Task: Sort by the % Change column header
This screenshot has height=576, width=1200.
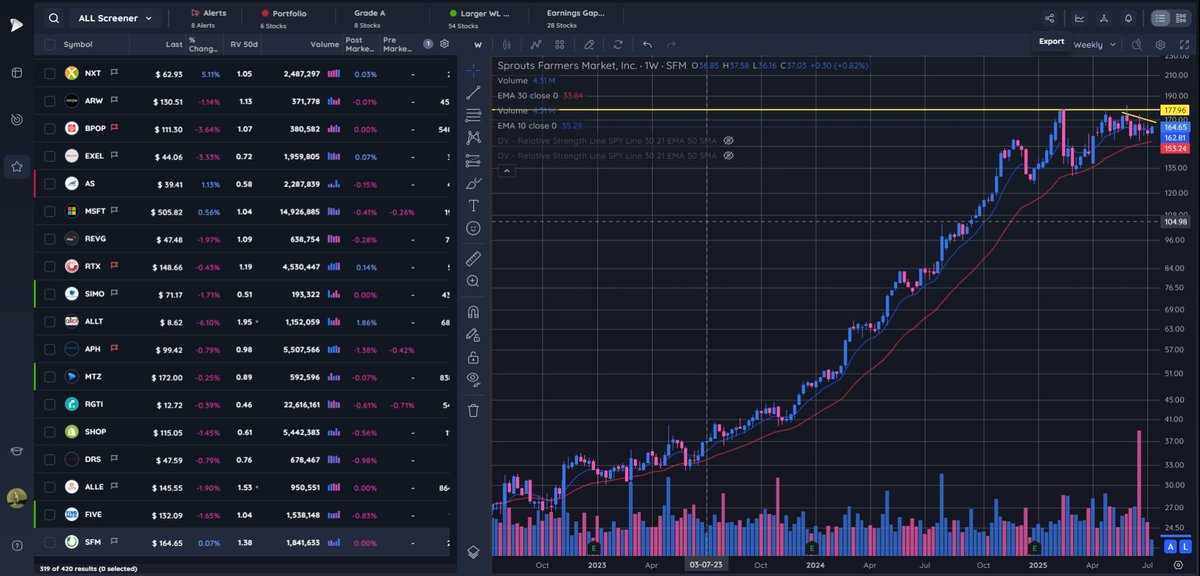Action: click(205, 44)
